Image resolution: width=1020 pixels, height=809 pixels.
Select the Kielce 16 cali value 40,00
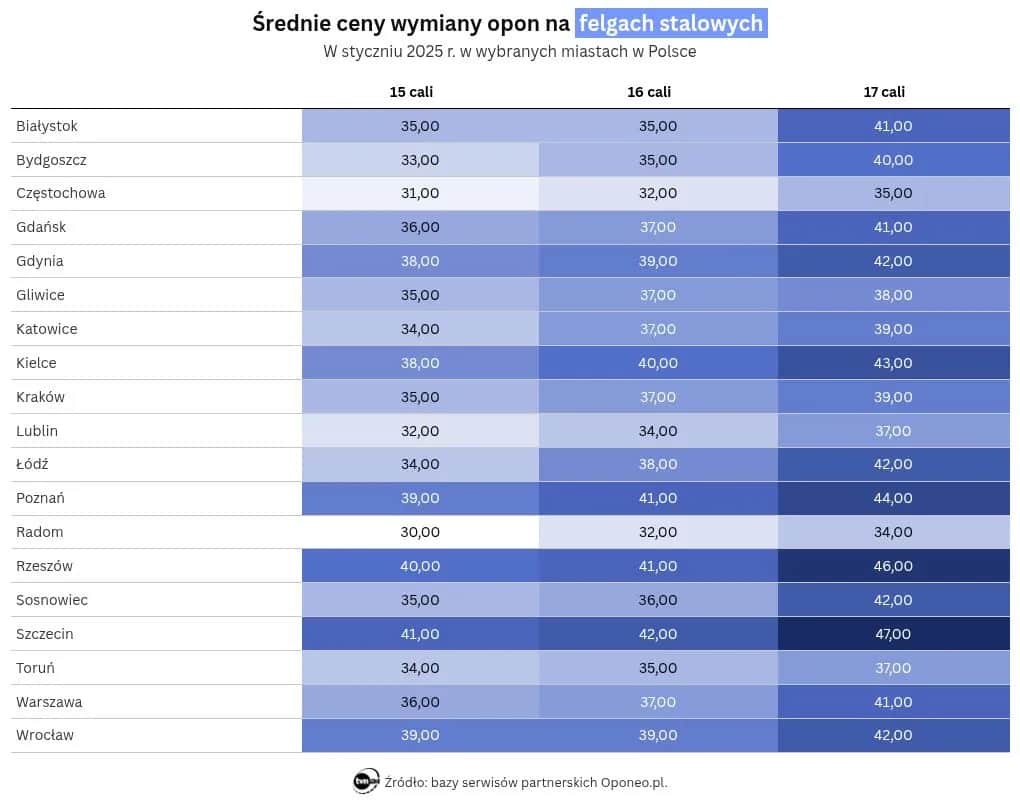(x=658, y=363)
